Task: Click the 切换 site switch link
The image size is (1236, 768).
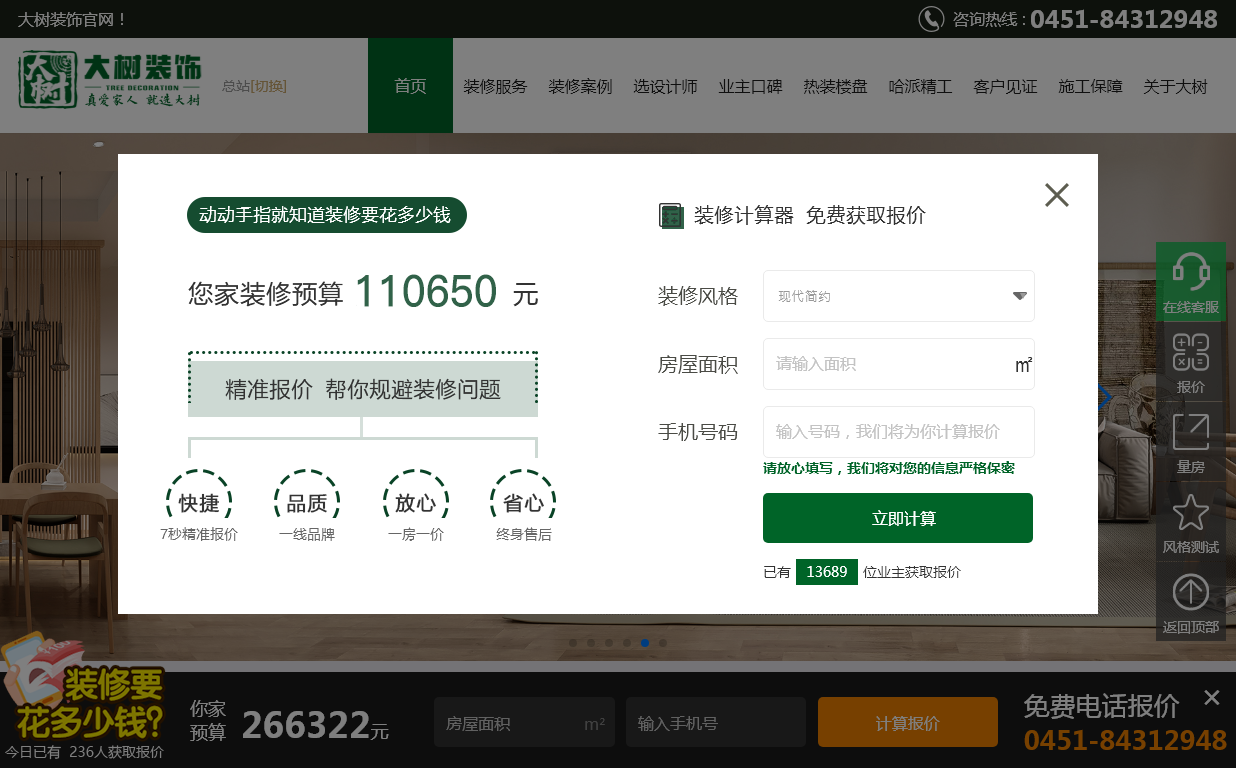Action: (x=269, y=86)
